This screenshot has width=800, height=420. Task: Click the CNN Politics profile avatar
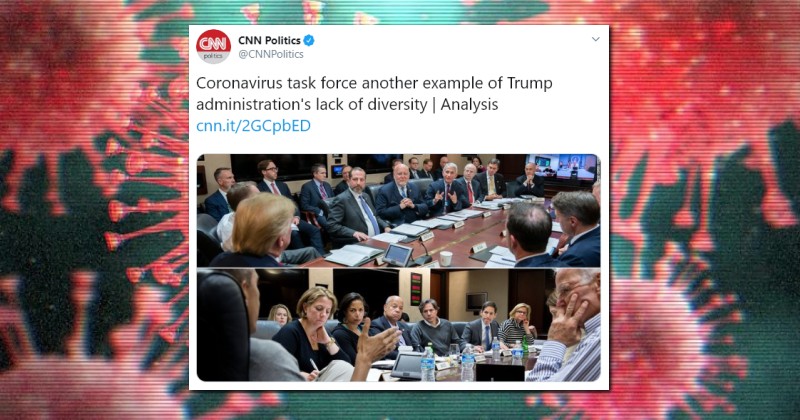213,46
